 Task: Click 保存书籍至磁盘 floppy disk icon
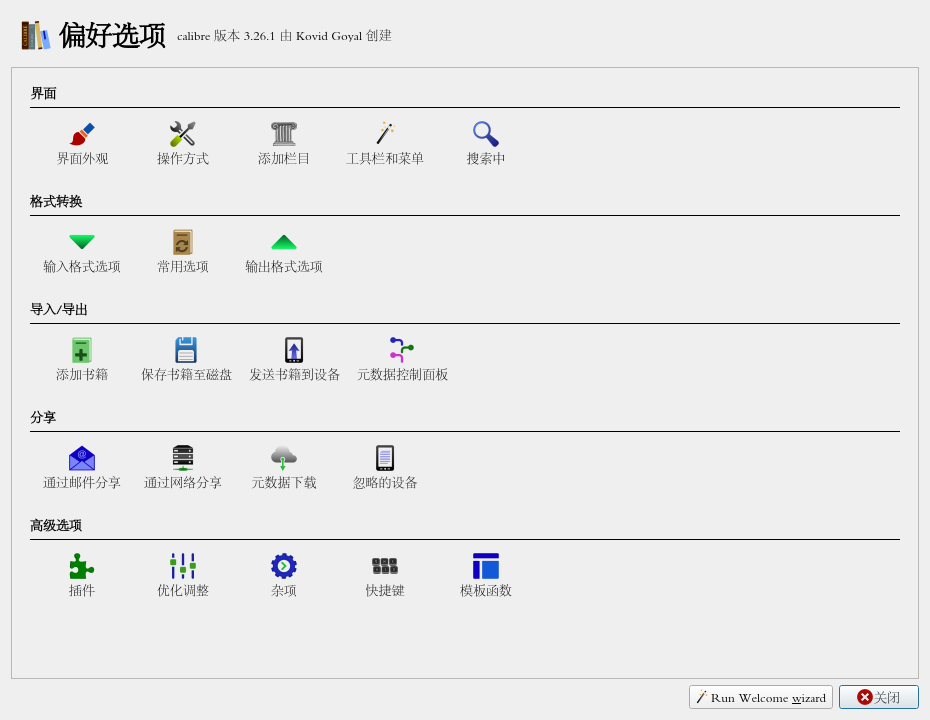coord(186,350)
